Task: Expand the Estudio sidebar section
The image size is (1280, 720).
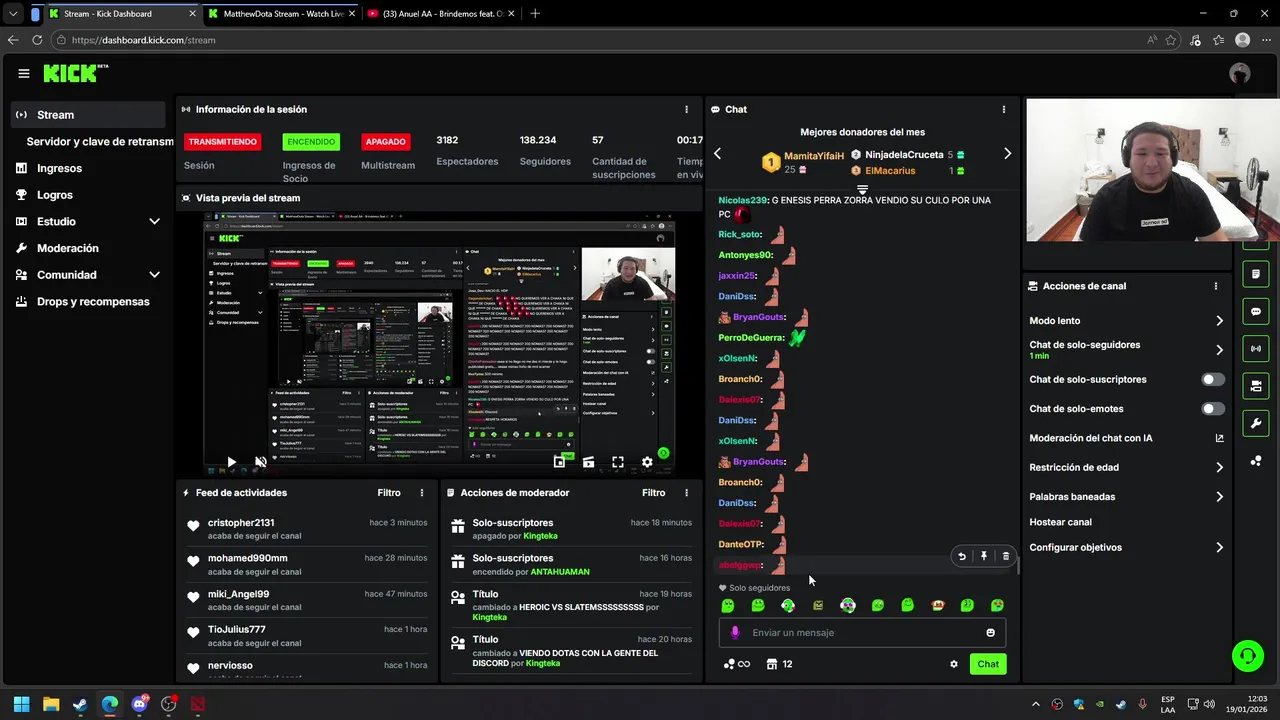Action: pos(154,221)
